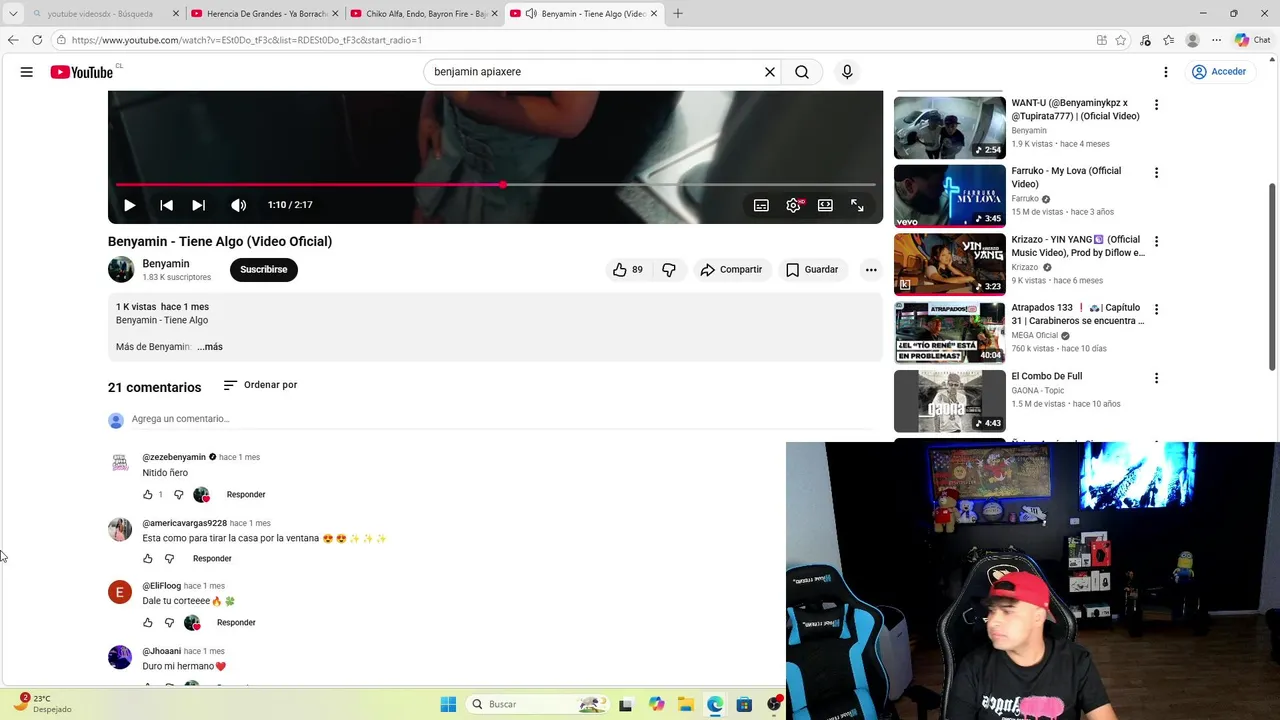Open the YouTube guide hamburger menu
This screenshot has height=720, width=1280.
coord(27,72)
